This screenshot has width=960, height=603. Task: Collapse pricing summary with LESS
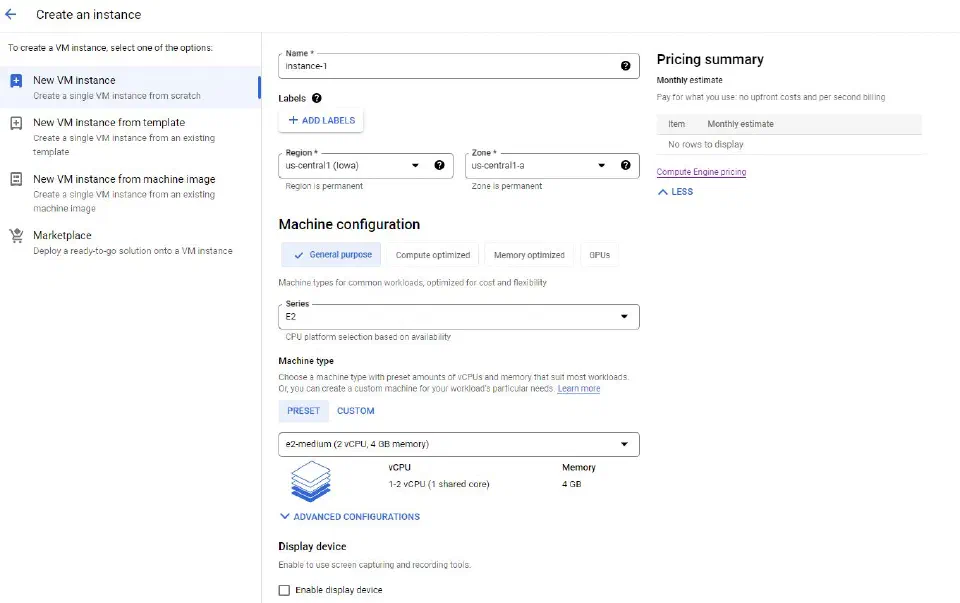(675, 192)
